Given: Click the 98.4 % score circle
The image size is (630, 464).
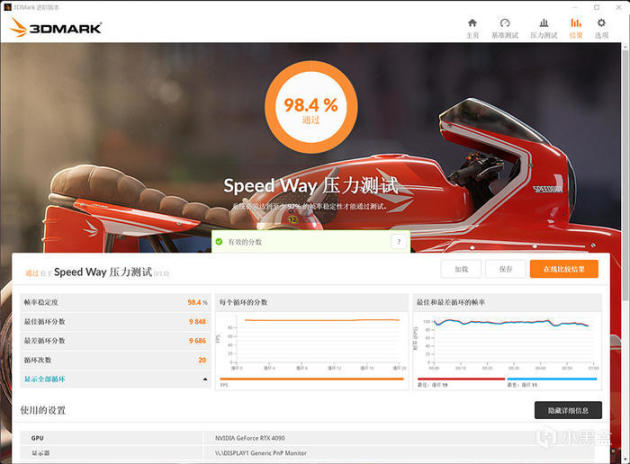Looking at the screenshot, I should 311,107.
